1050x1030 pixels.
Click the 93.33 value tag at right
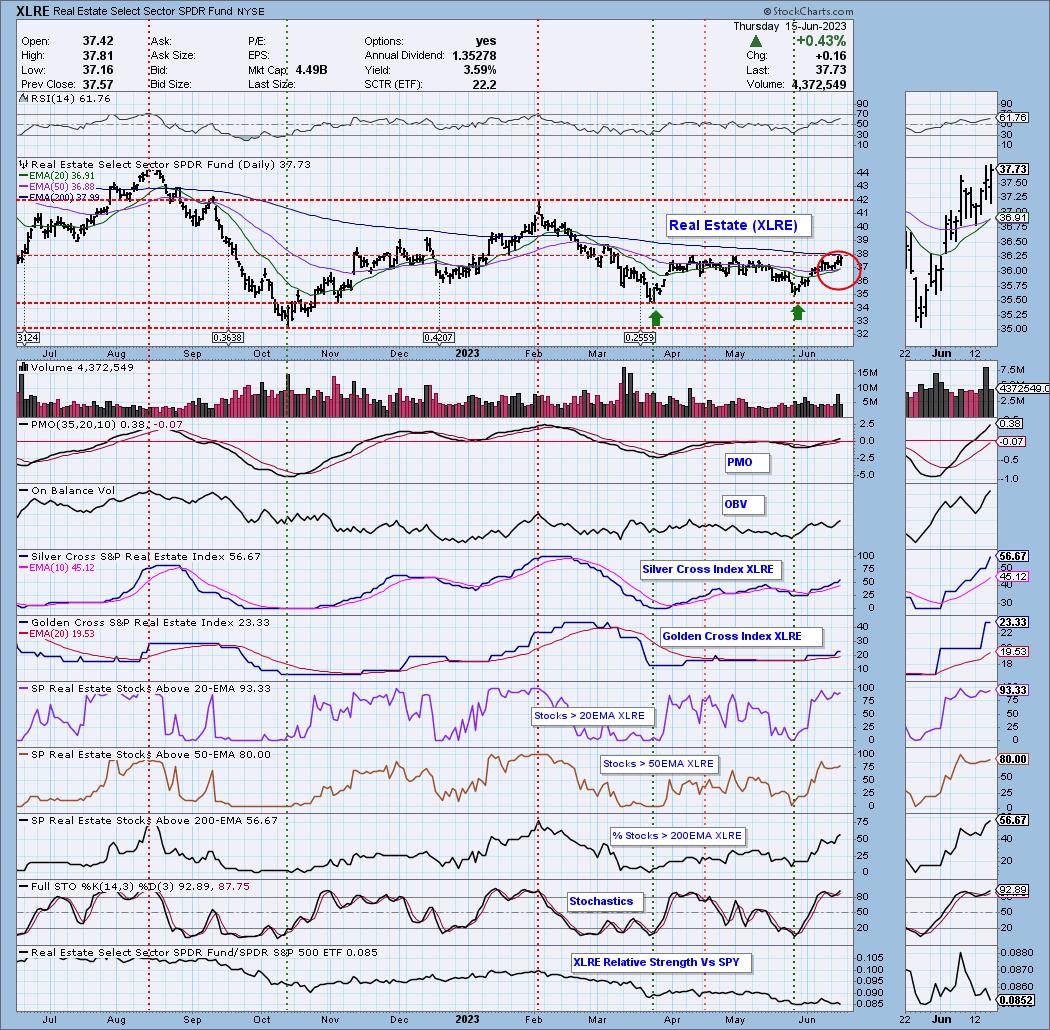point(1013,690)
